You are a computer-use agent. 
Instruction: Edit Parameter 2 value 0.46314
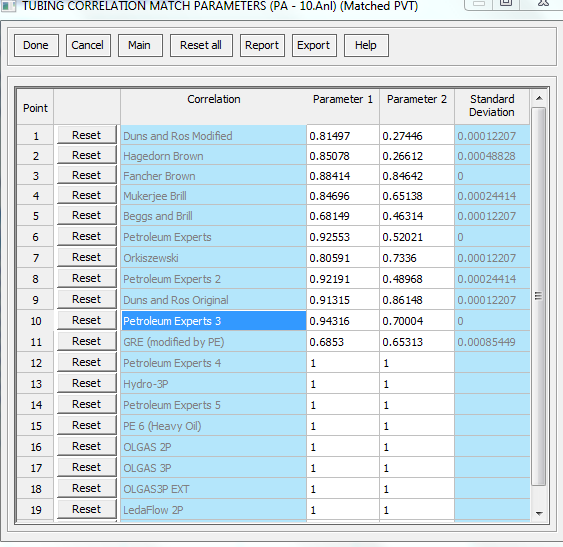[x=417, y=216]
